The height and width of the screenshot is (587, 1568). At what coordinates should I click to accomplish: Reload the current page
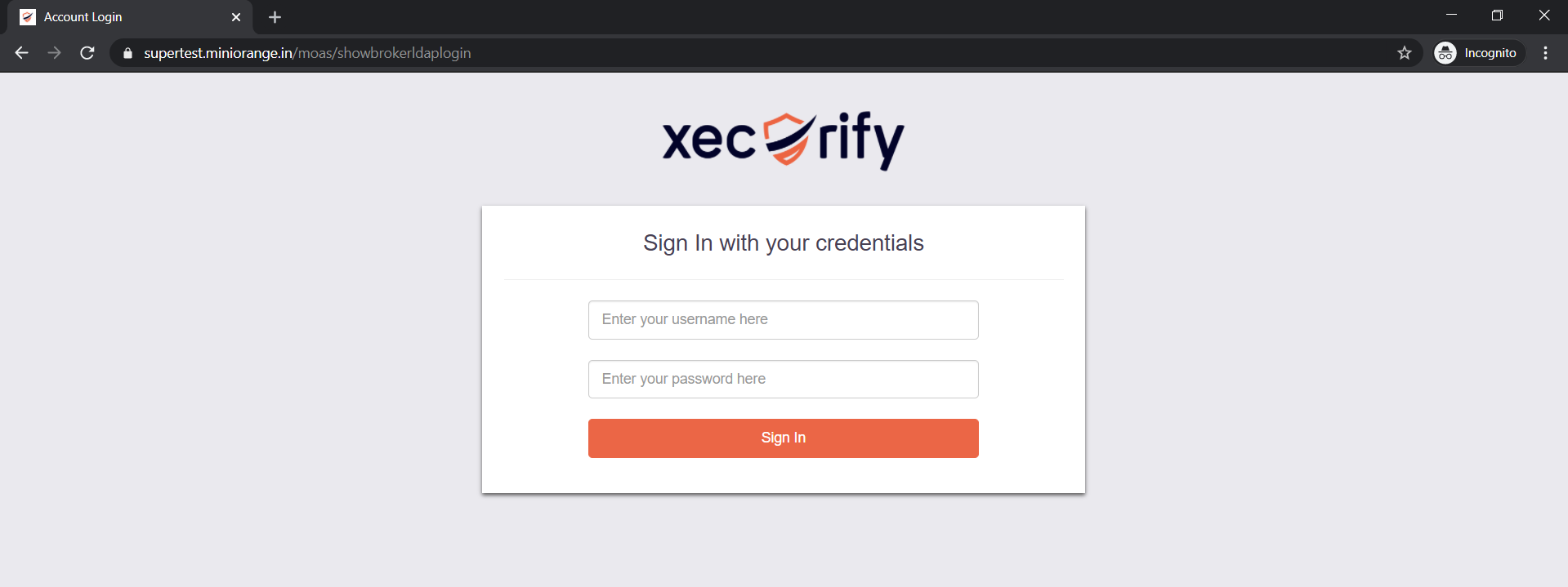click(x=87, y=52)
